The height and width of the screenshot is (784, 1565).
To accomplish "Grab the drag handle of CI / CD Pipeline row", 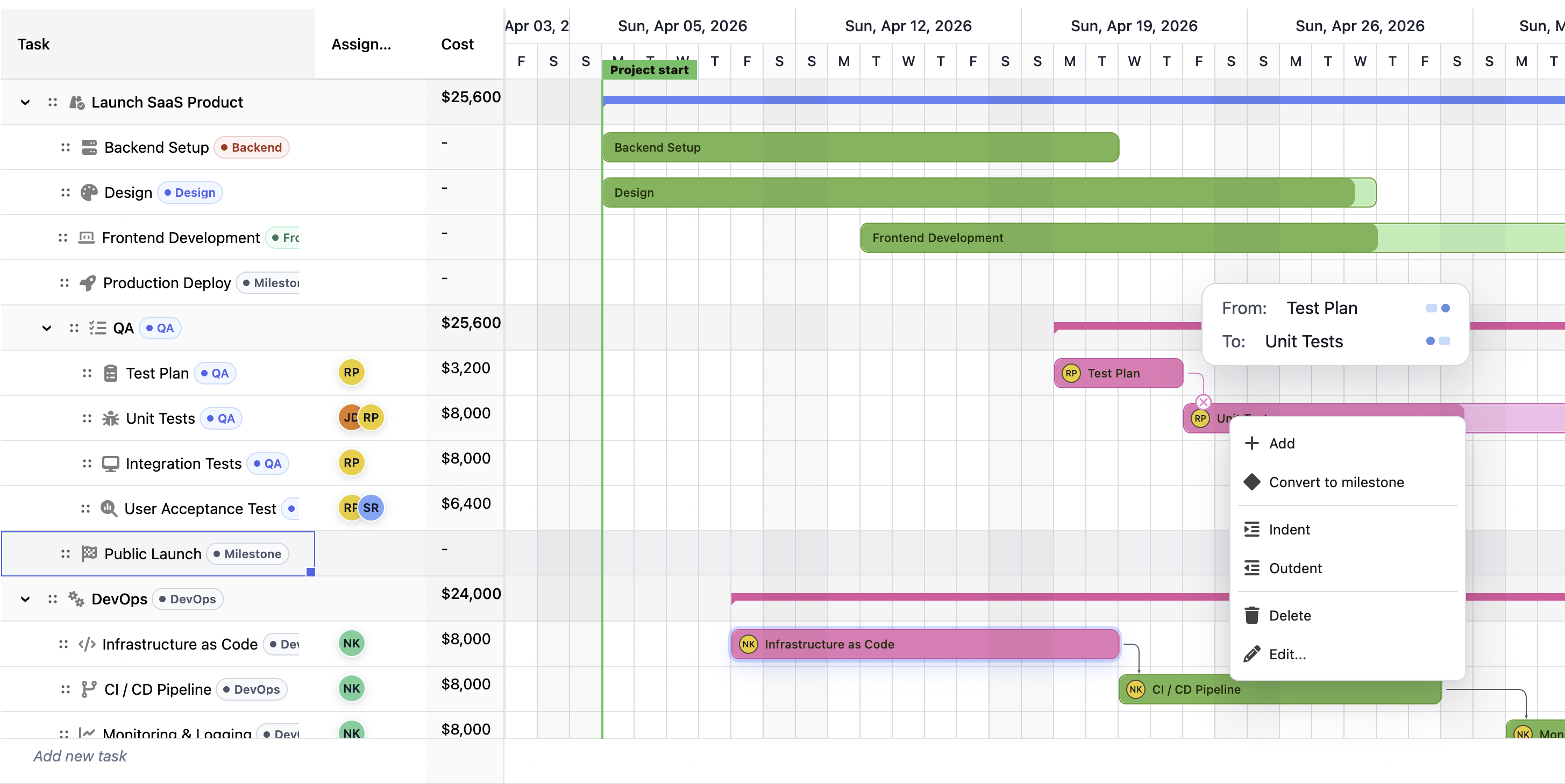I will 65,689.
